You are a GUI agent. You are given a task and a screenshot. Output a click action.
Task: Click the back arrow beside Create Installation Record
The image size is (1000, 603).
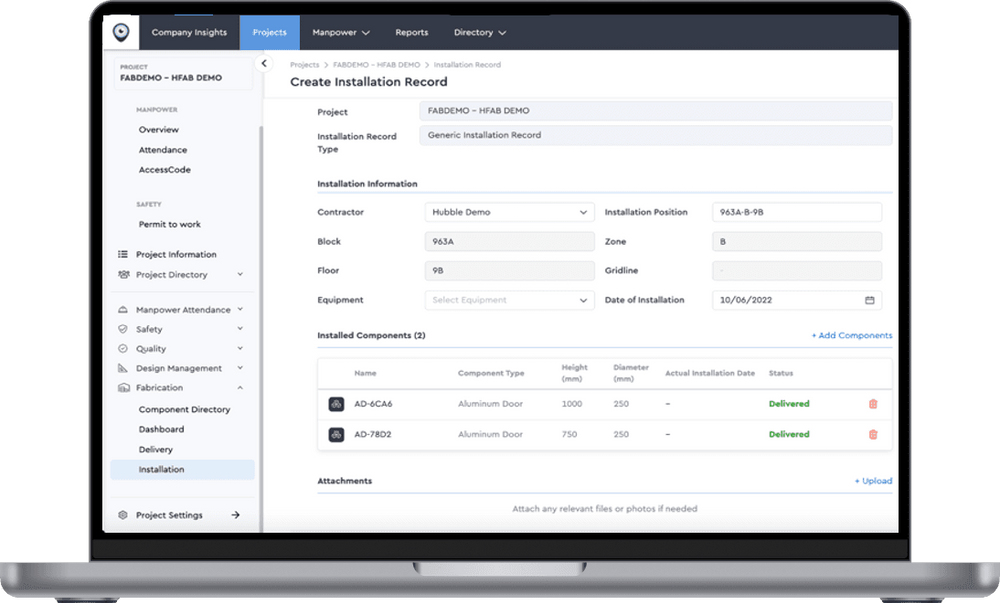tap(263, 62)
